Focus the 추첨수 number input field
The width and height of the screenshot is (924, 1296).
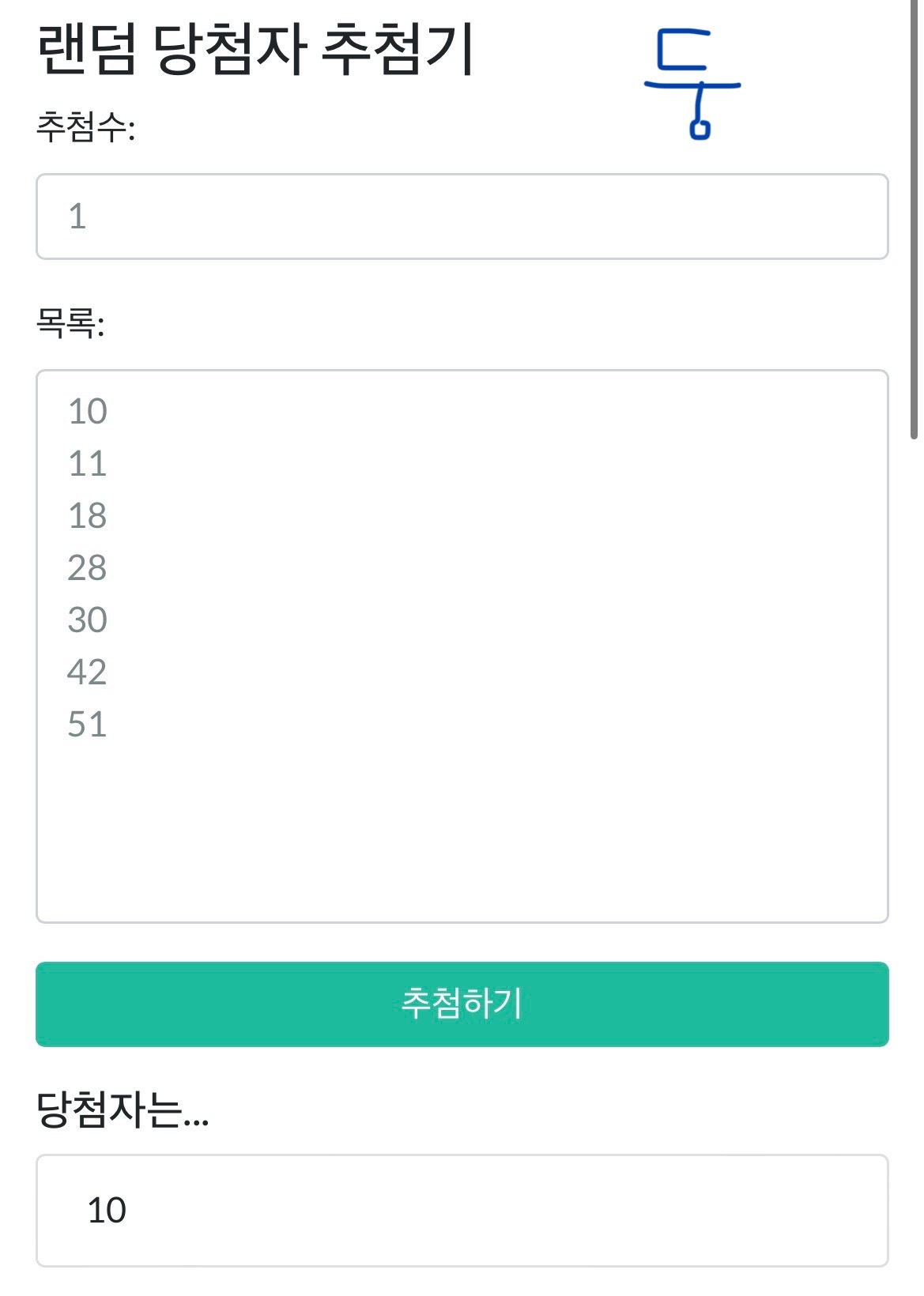click(x=462, y=217)
